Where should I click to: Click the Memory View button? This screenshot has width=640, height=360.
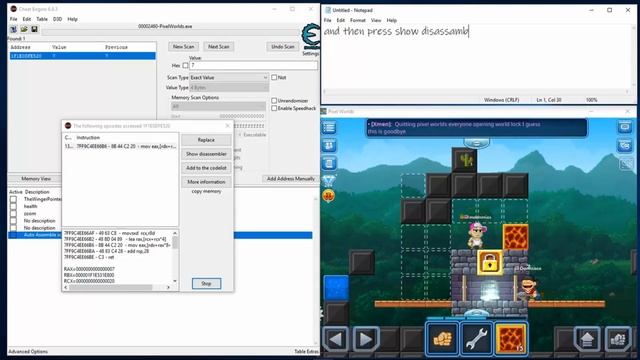(x=36, y=179)
